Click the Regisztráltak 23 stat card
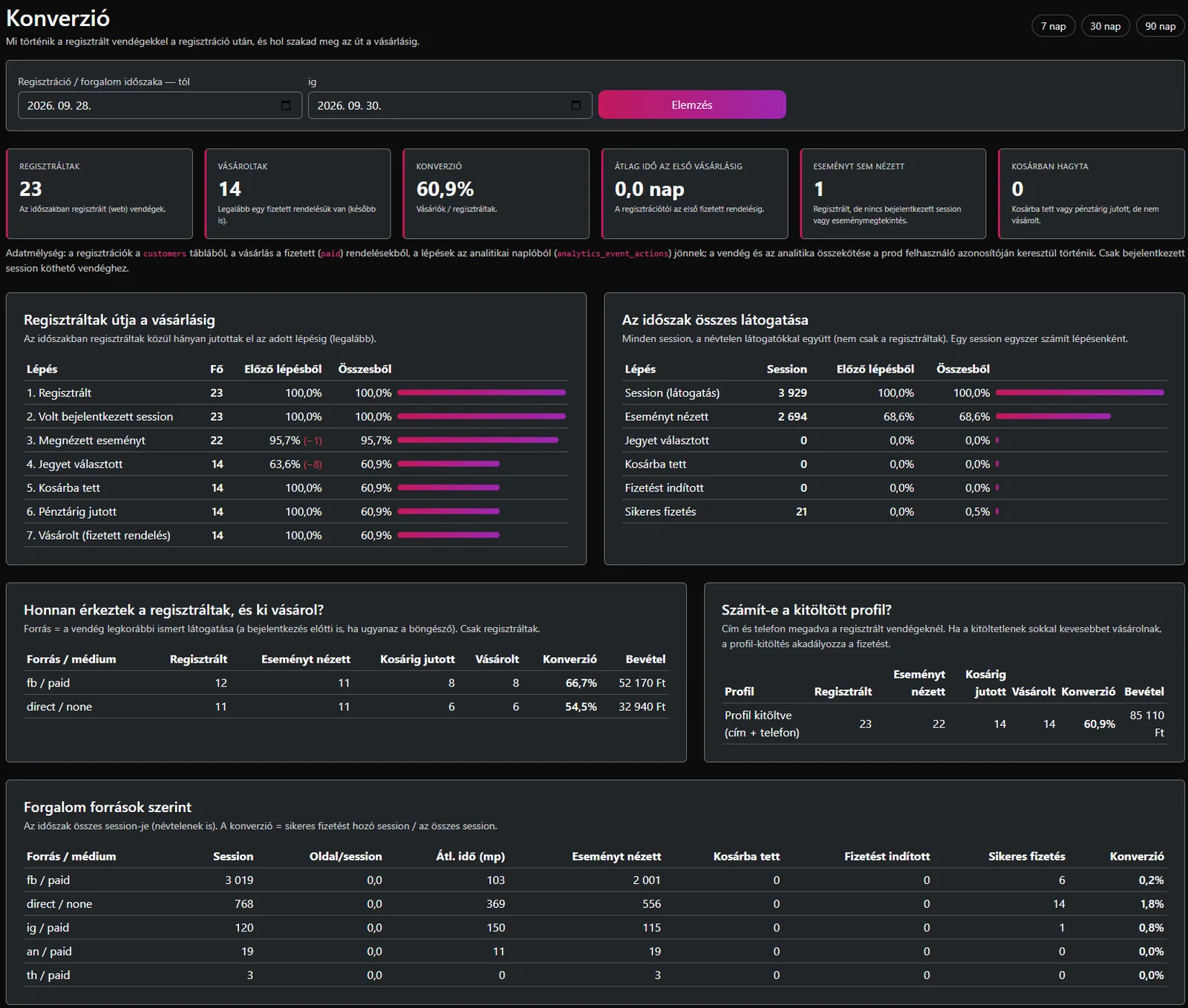 [x=99, y=194]
